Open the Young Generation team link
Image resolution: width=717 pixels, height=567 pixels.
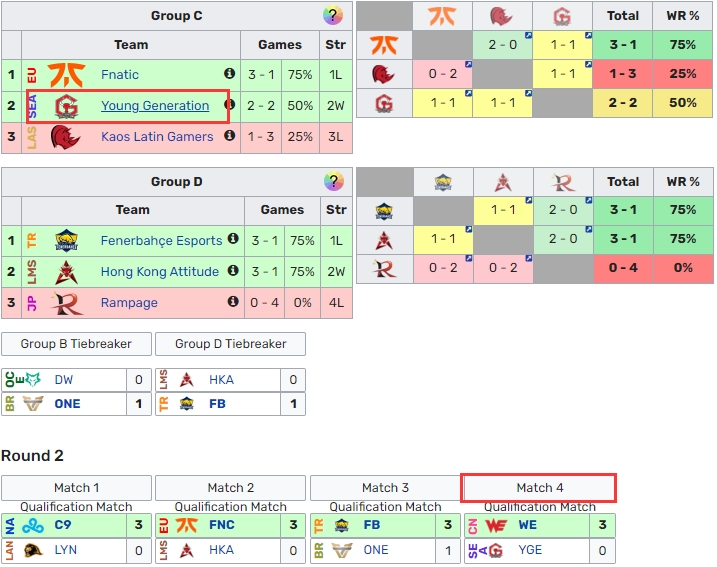155,106
